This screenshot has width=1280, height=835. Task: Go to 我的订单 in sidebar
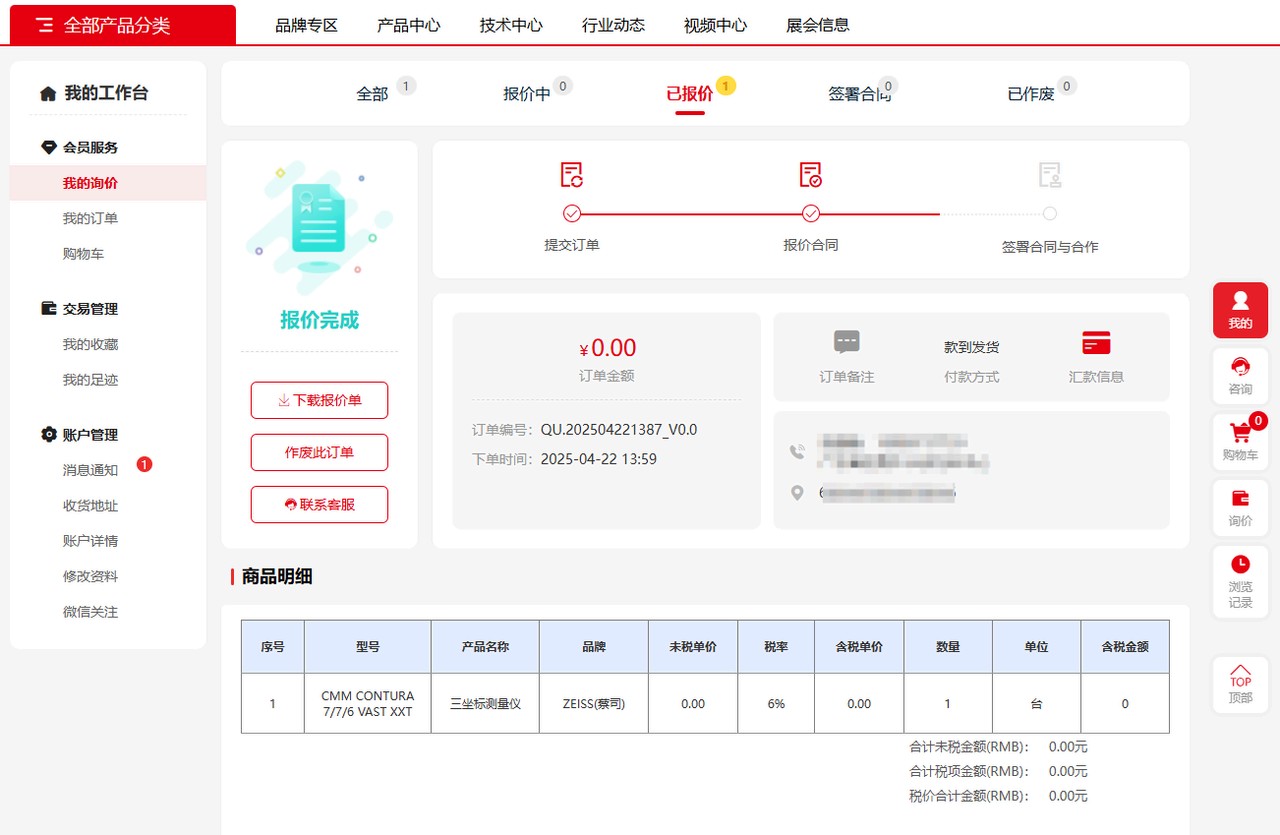90,218
